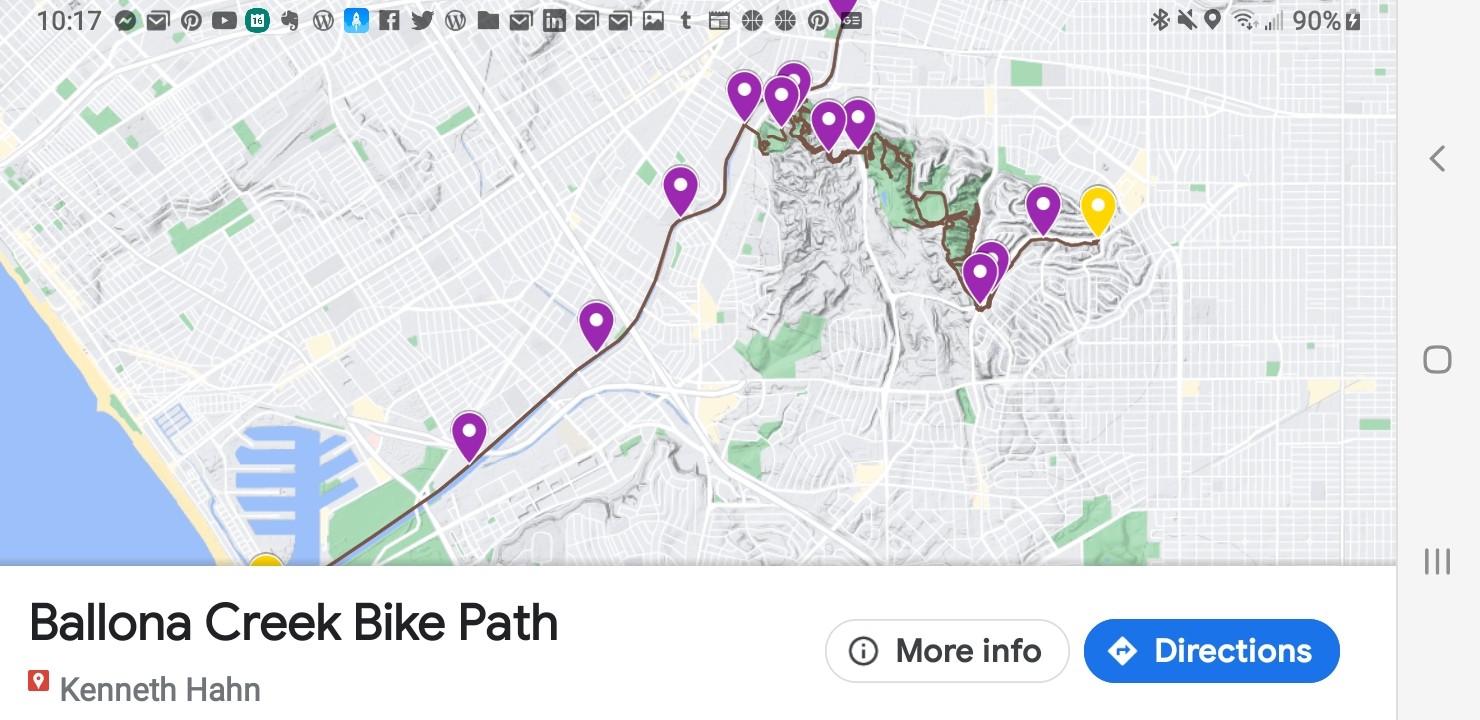Tap the Directions button
The image size is (1480, 720).
(x=1211, y=651)
